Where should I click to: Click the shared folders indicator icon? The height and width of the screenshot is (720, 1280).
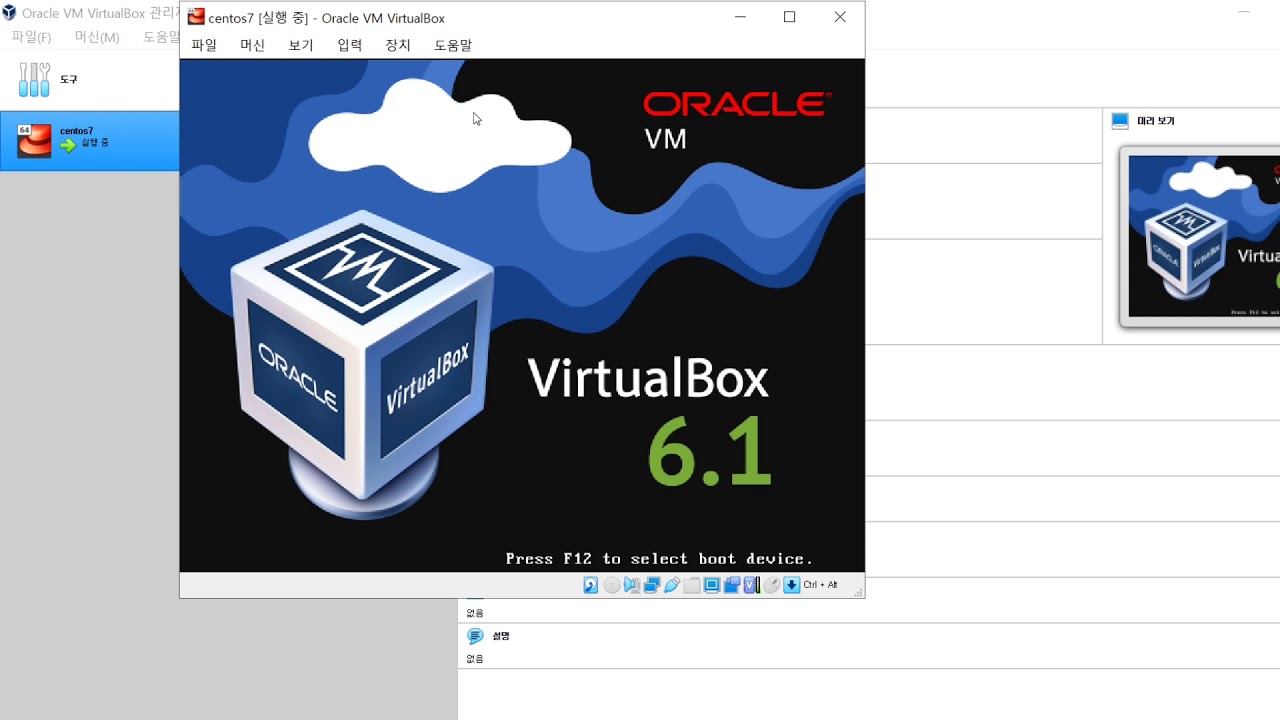pyautogui.click(x=692, y=585)
